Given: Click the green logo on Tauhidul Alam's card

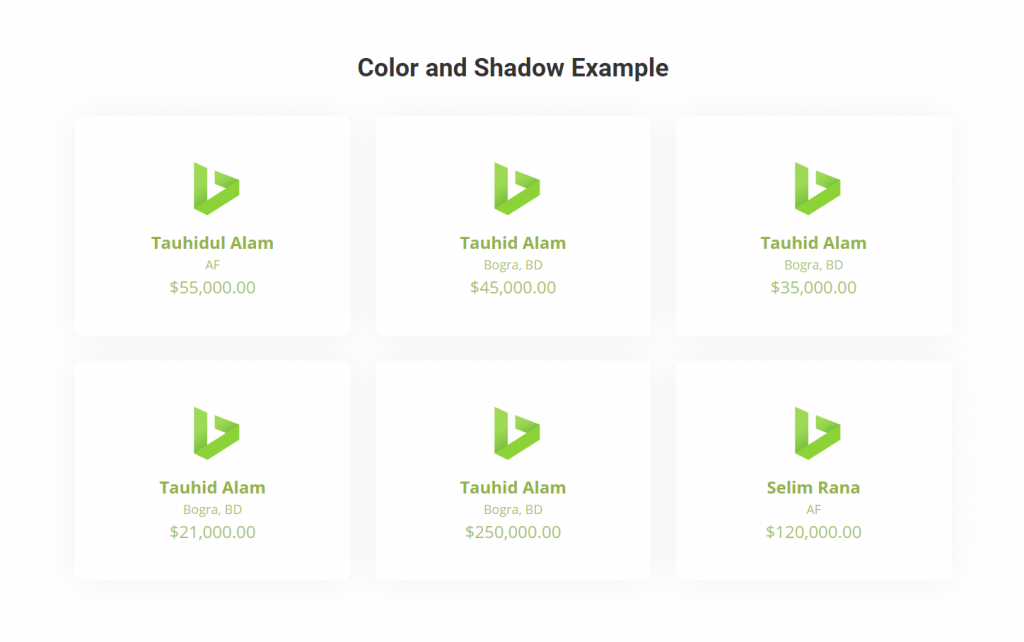Looking at the screenshot, I should pyautogui.click(x=213, y=186).
